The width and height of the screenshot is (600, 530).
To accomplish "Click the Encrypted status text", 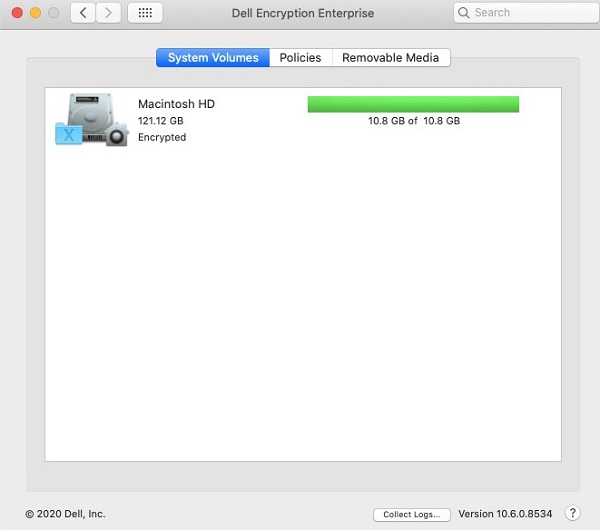I will tap(162, 137).
